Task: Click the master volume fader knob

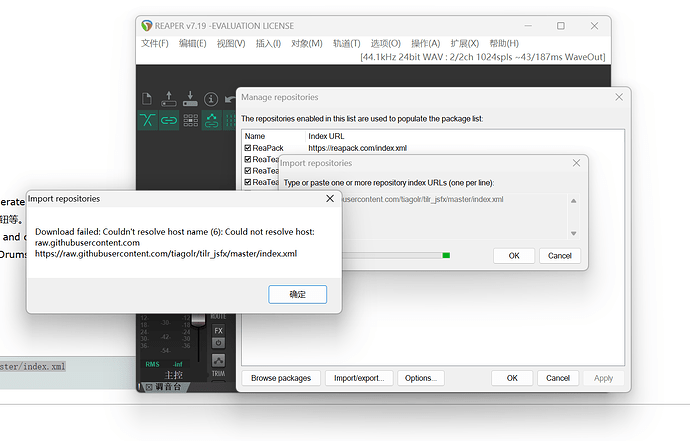Action: pos(198,320)
